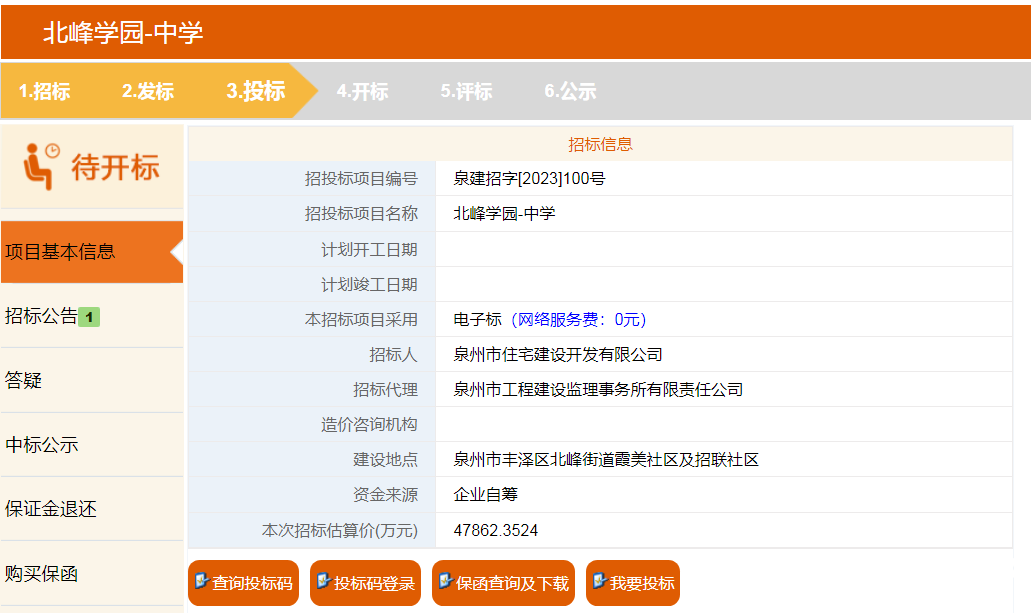Image resolution: width=1031 pixels, height=613 pixels.
Task: Click location 泉州市丰泽区北峰街道霞美社区及招联社区
Action: pos(606,460)
